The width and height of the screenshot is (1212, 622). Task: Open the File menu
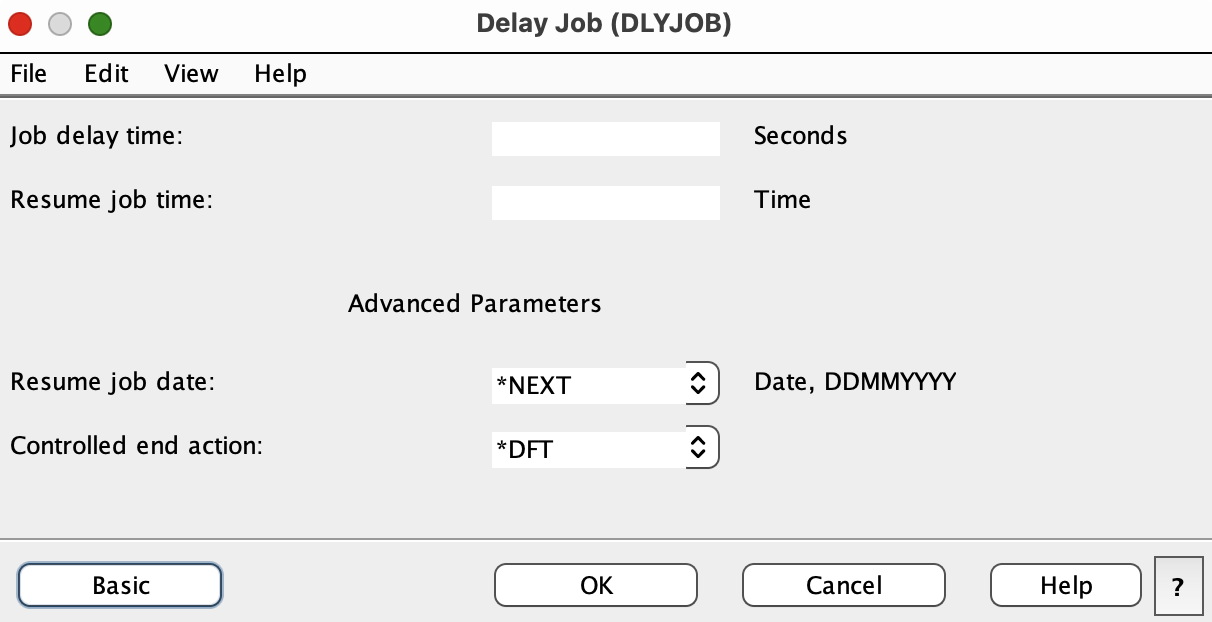[x=29, y=73]
